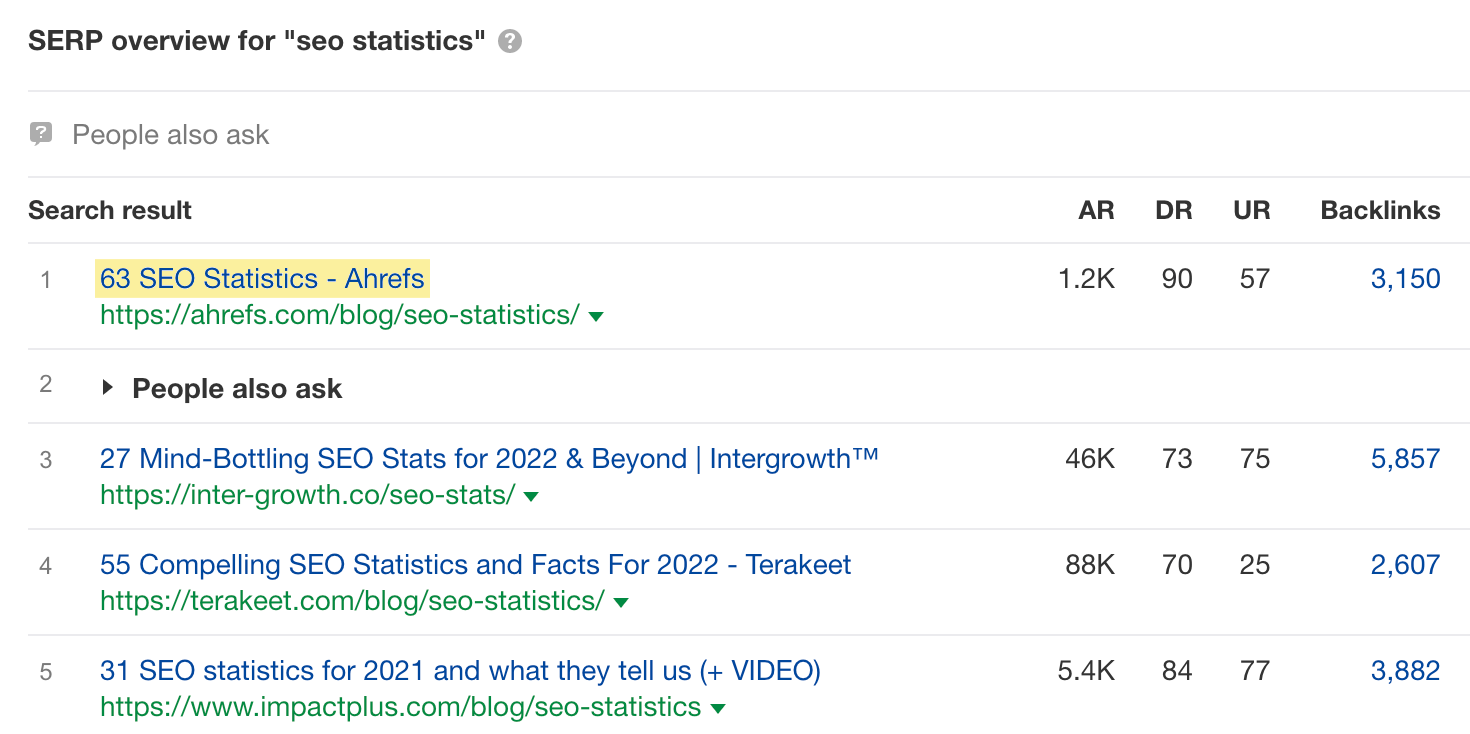Click the DR column header

tap(1174, 210)
